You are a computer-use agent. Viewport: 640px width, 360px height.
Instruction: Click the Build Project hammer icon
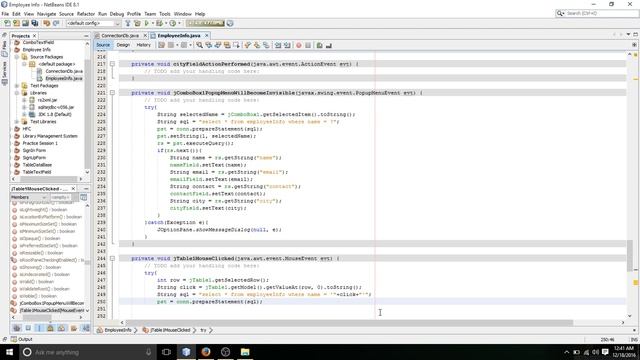pyautogui.click(x=128, y=23)
